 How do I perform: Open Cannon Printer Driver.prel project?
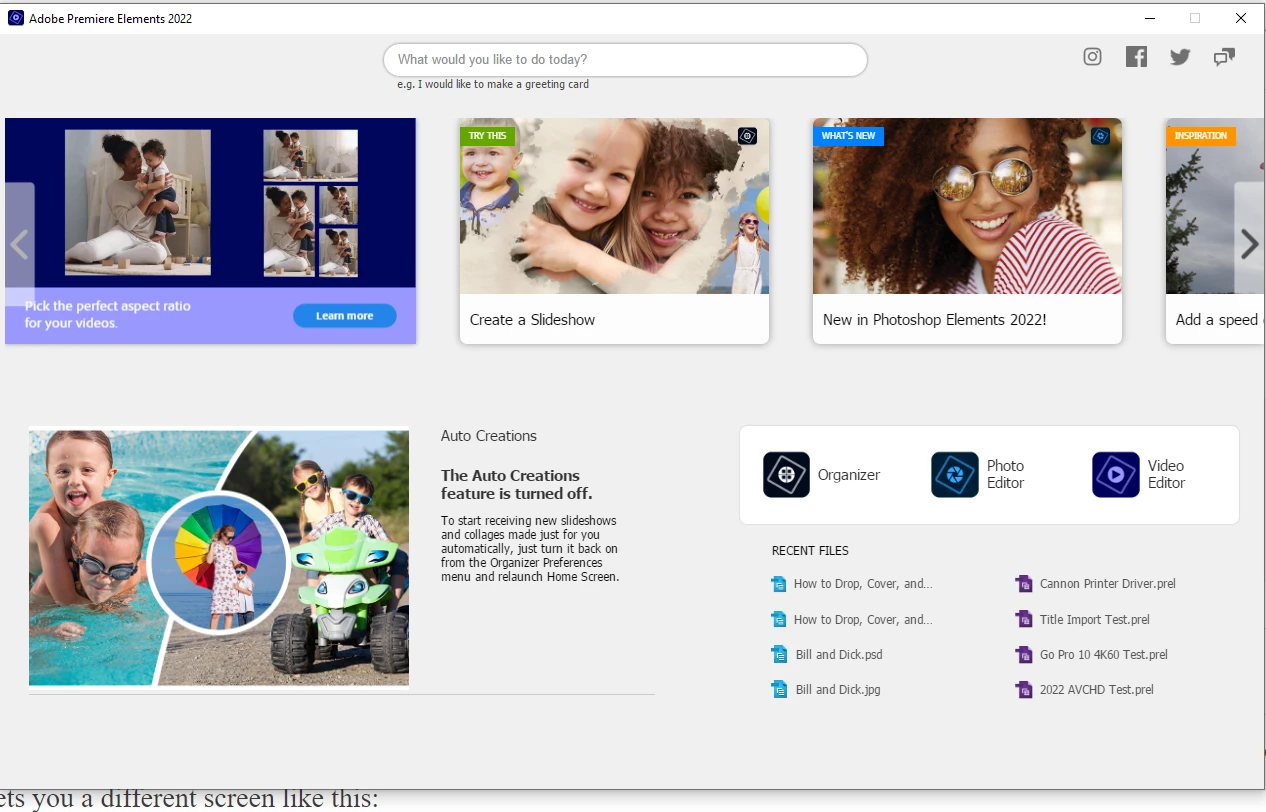1108,584
